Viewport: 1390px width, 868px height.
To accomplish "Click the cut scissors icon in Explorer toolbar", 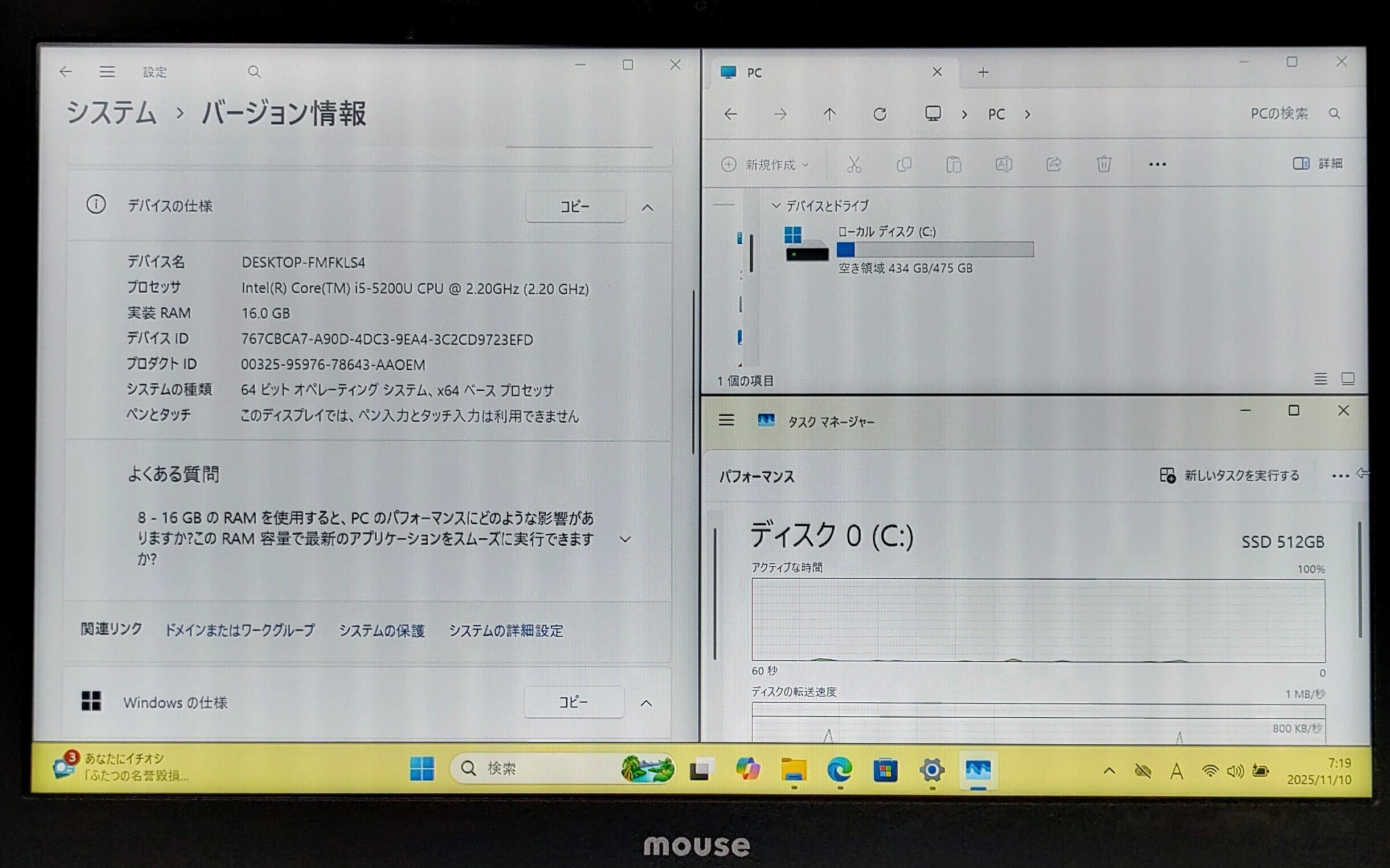I will point(854,165).
